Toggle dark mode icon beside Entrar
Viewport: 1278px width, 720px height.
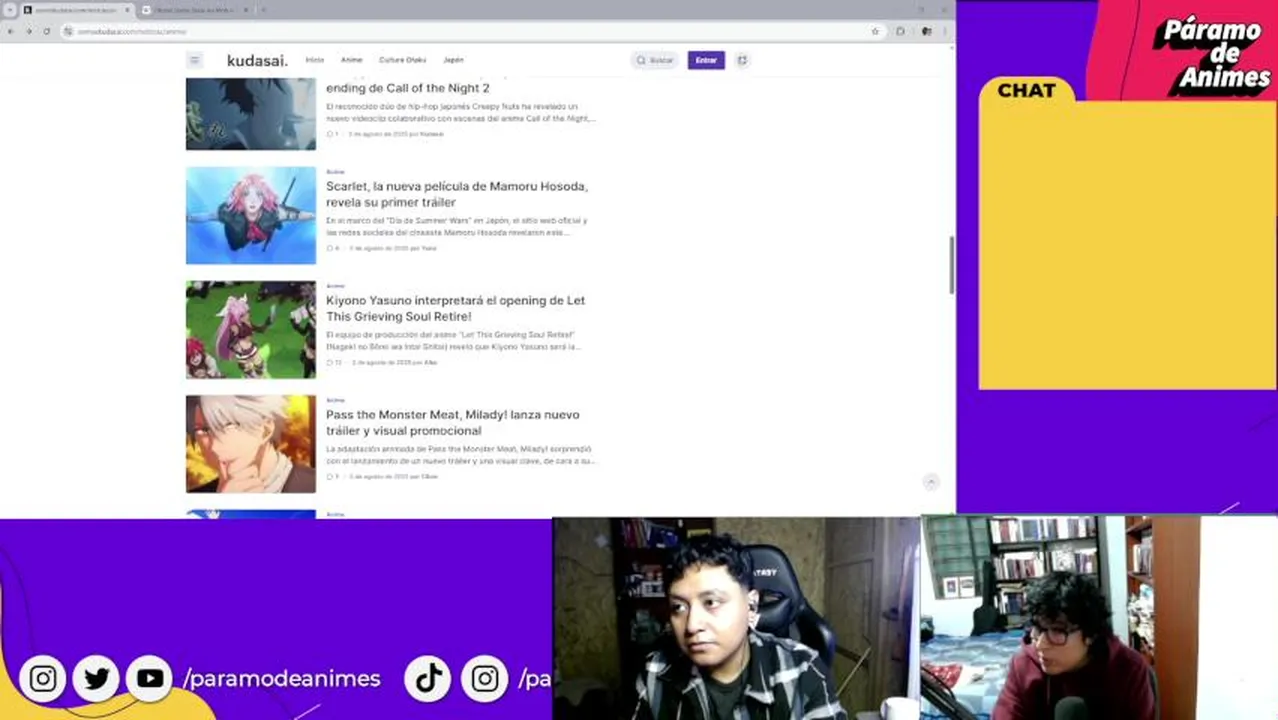pos(742,60)
